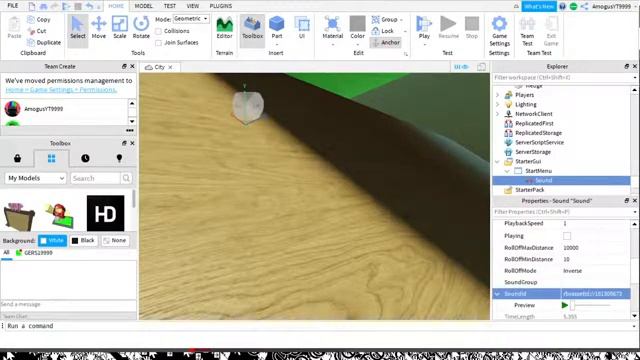This screenshot has height=360, width=640.
Task: Click the Group button
Action: coord(384,20)
